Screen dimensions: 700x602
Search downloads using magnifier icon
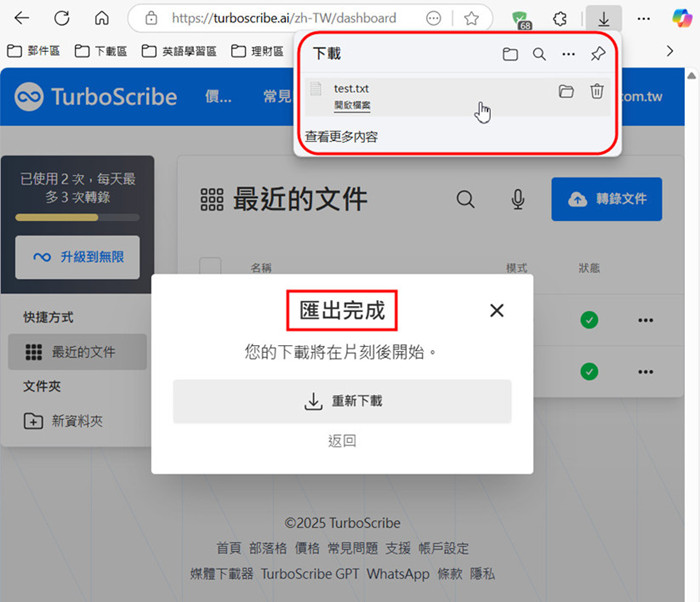(x=539, y=54)
